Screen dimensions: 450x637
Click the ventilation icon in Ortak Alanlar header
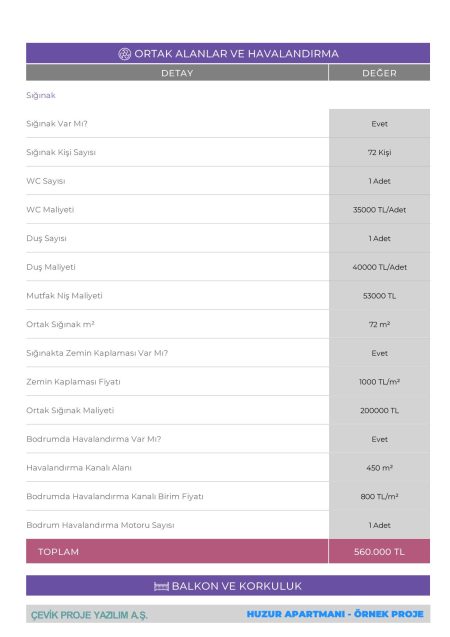(124, 54)
